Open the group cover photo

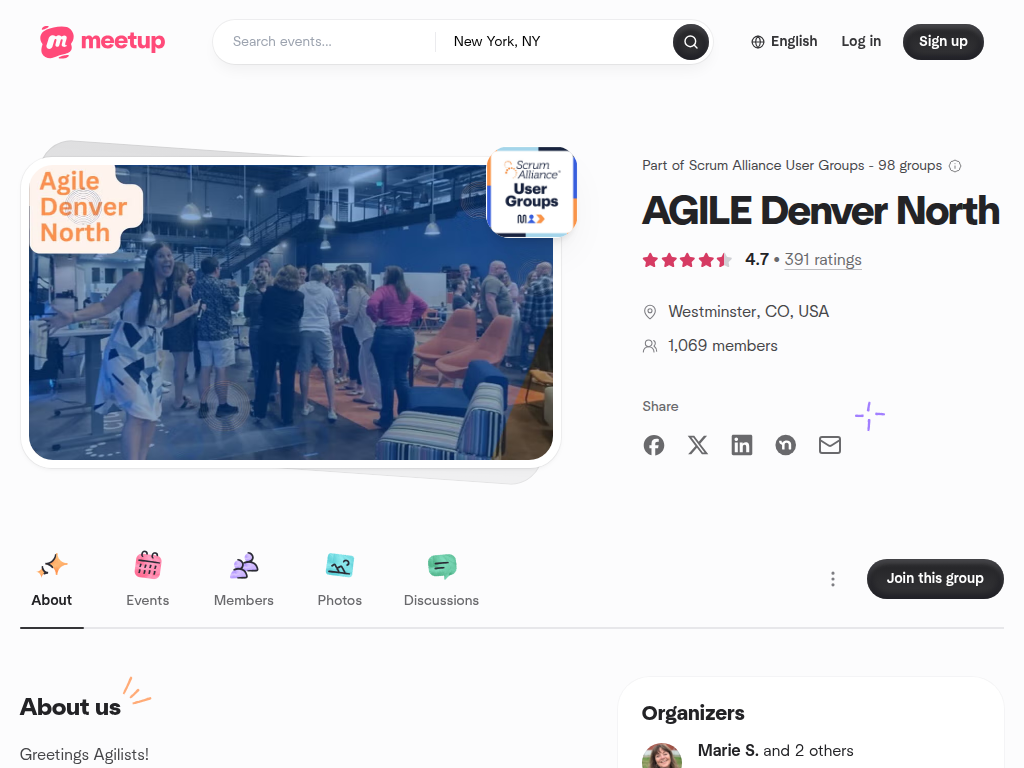(x=291, y=312)
